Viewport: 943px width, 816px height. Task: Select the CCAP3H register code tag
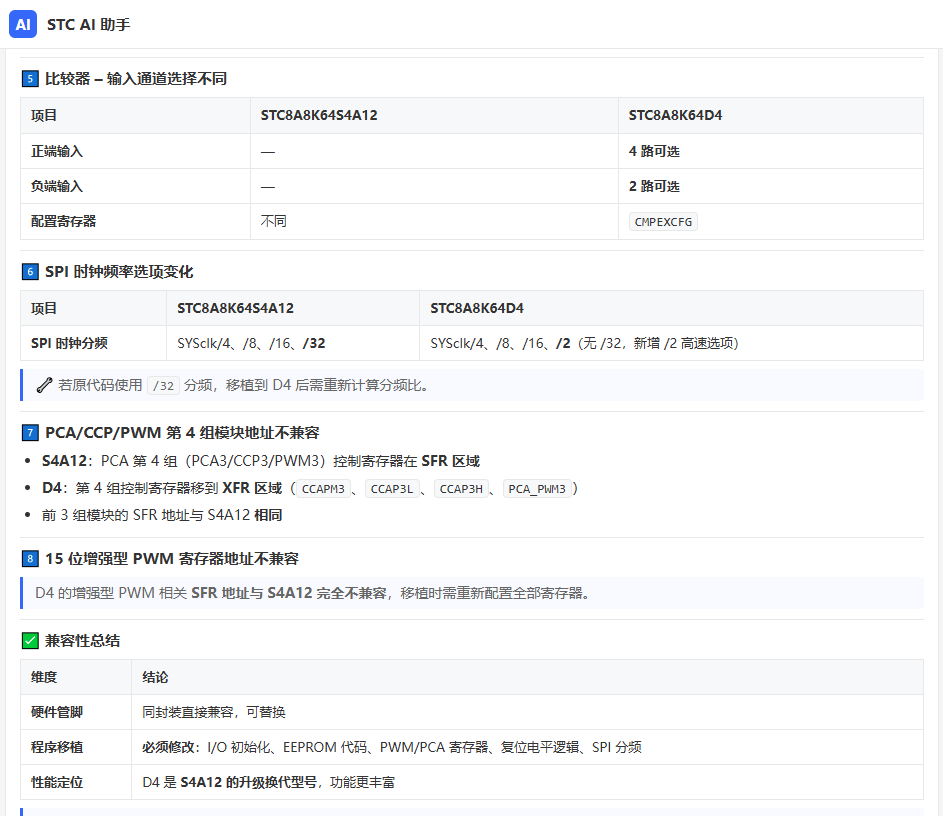(461, 489)
